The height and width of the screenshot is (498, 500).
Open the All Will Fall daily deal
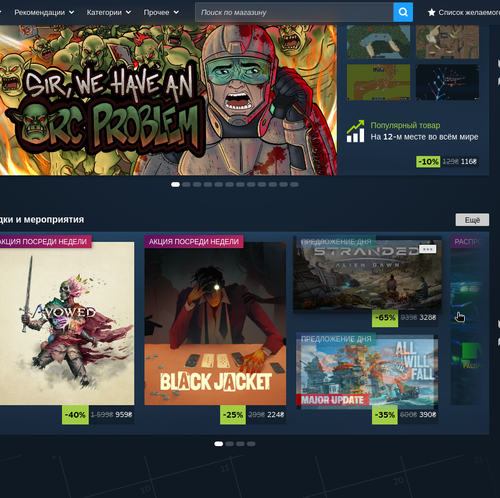(x=367, y=372)
